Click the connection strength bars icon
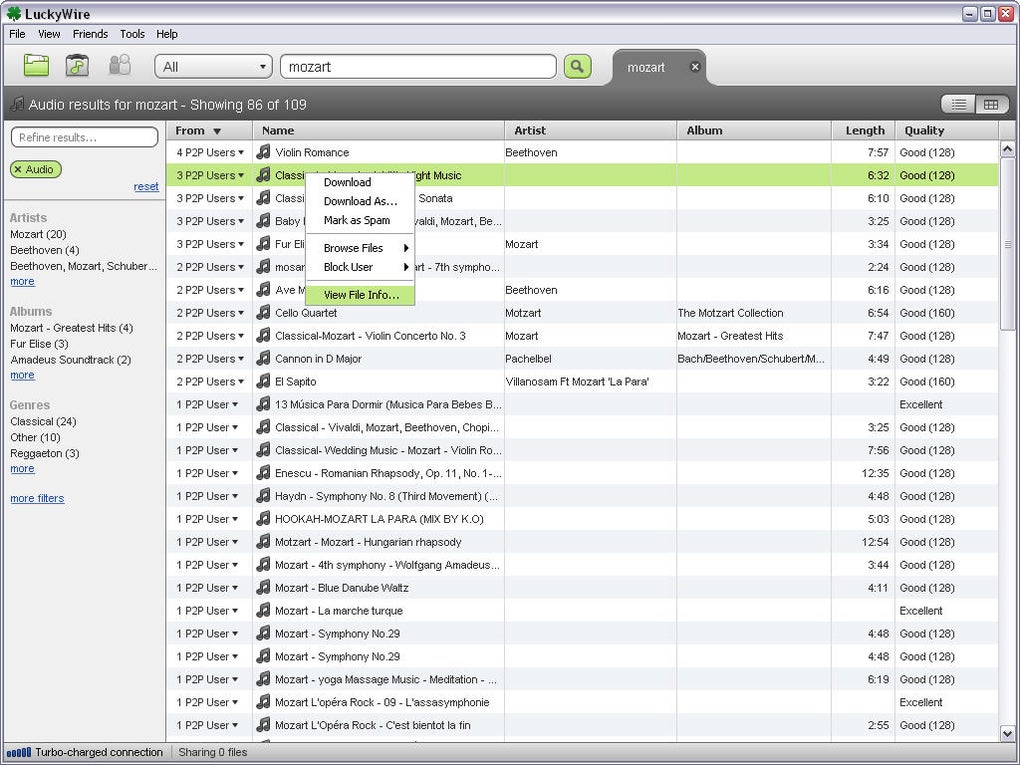This screenshot has height=765, width=1020. [x=18, y=752]
